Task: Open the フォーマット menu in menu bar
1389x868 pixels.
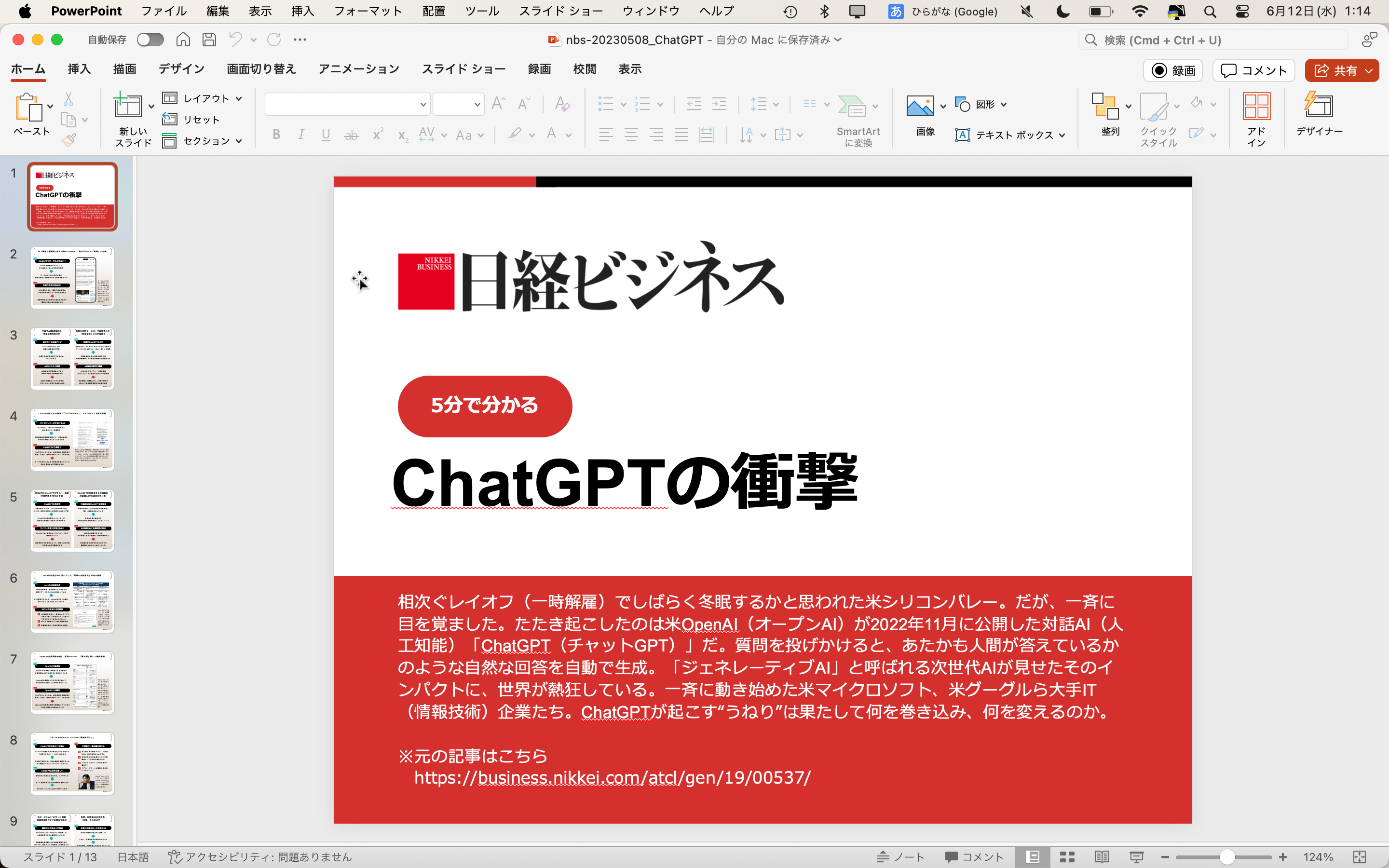Action: (368, 11)
